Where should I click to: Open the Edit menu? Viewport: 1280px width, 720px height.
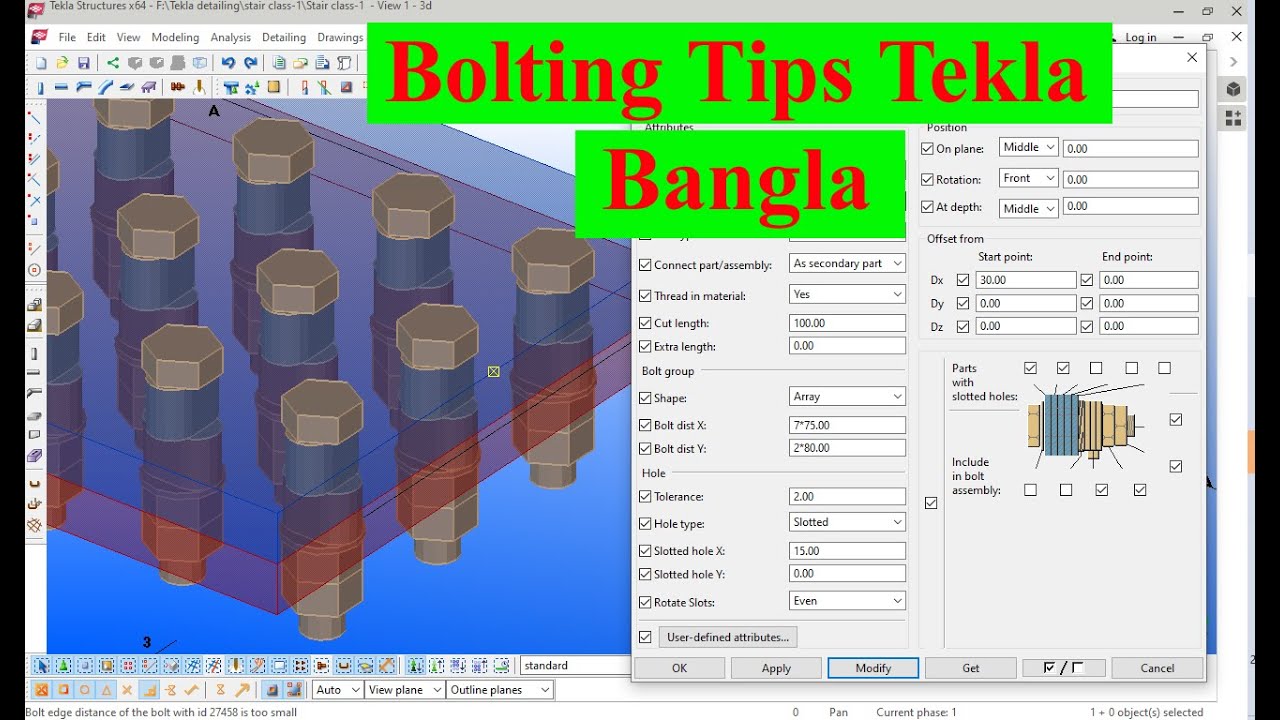click(x=96, y=37)
